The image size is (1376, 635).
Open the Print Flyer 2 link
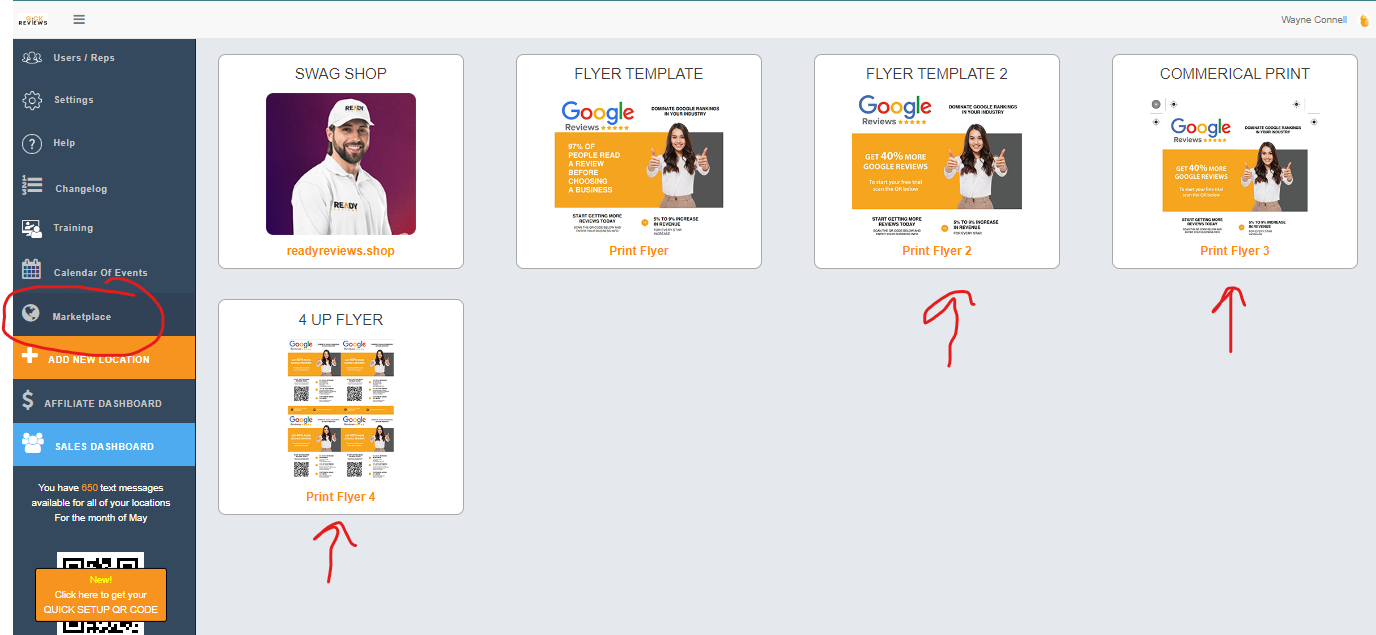click(936, 251)
